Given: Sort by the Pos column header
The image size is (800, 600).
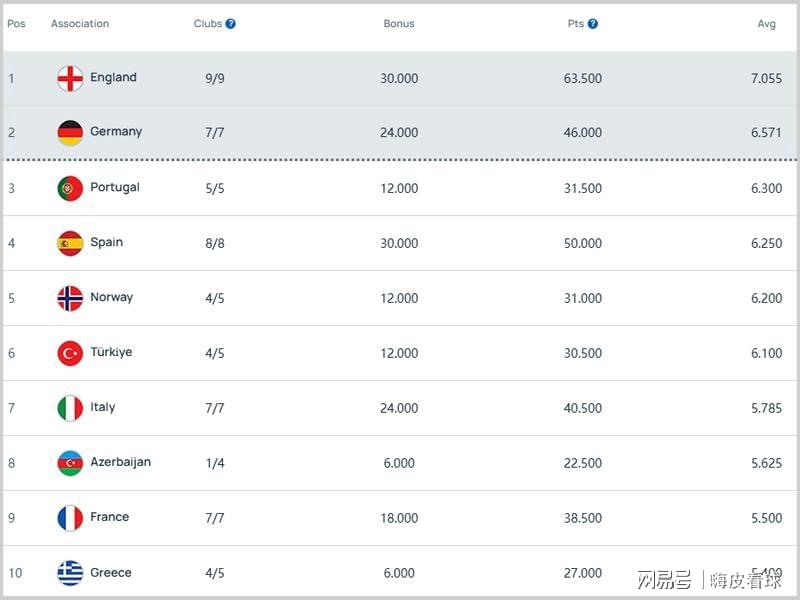Looking at the screenshot, I should (16, 24).
